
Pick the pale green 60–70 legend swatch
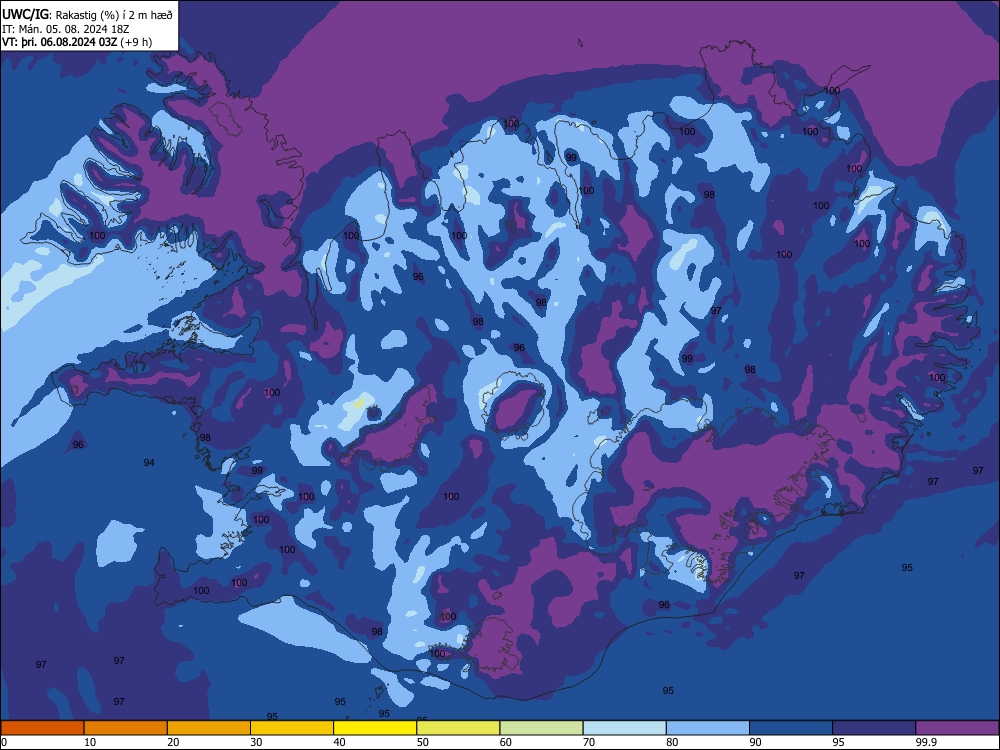541,728
